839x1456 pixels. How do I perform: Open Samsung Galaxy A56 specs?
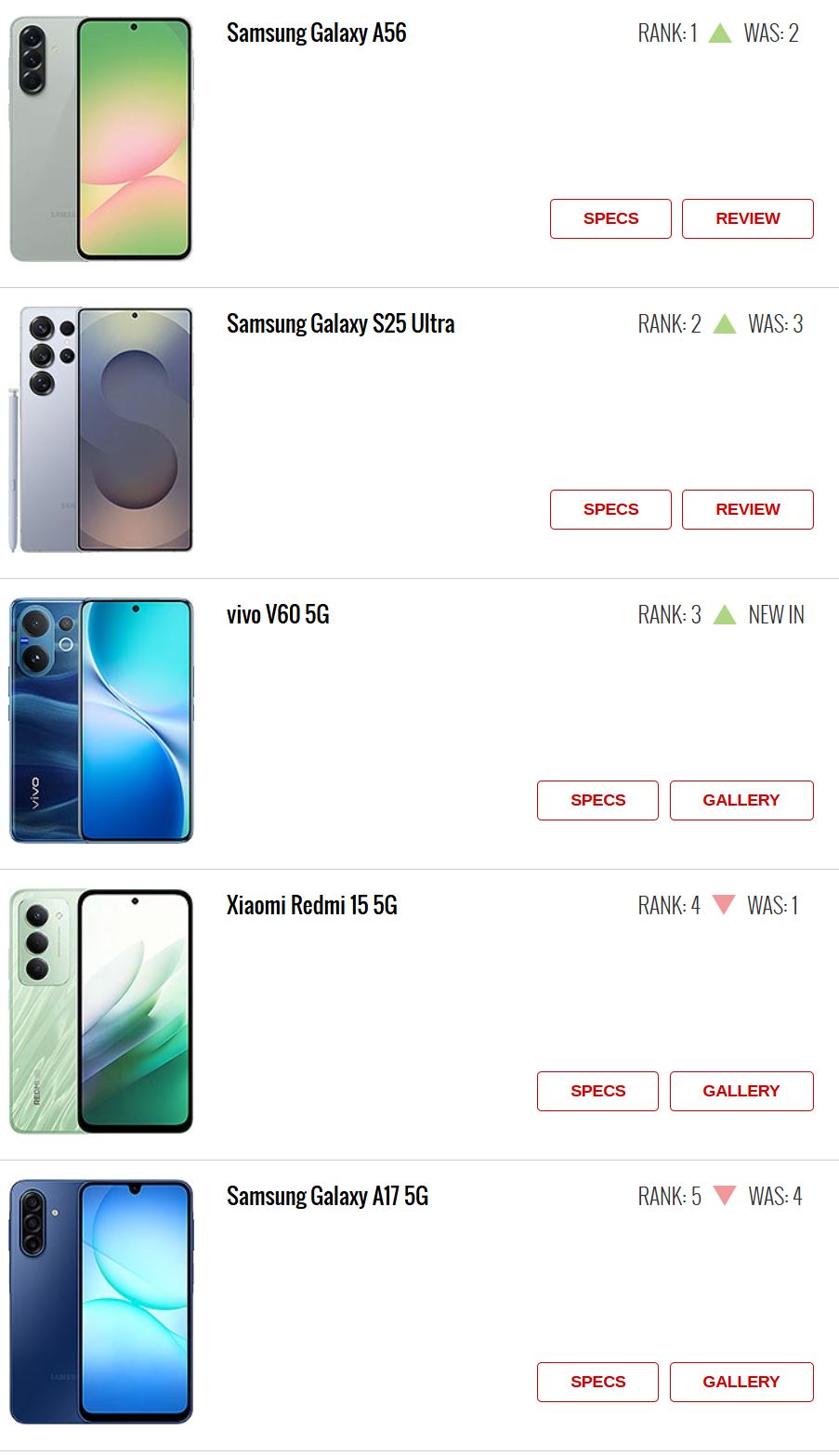(610, 218)
